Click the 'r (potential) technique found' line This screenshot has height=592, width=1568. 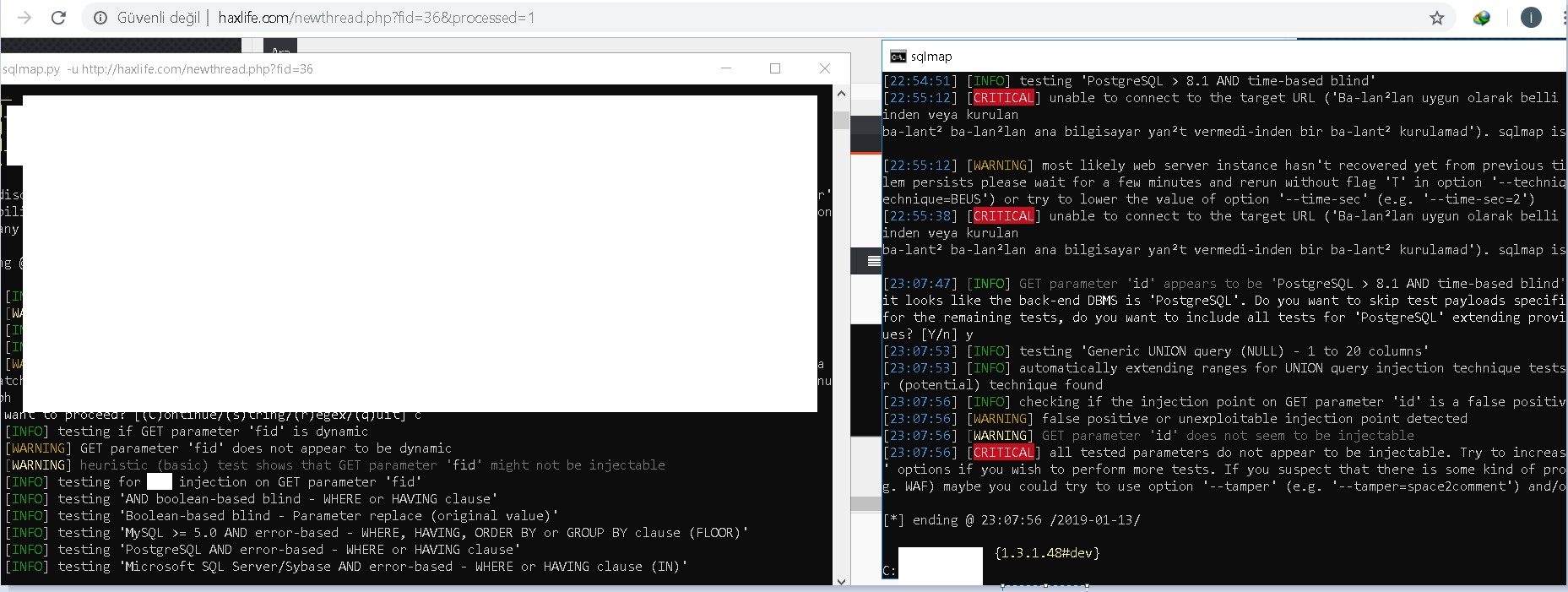point(993,385)
